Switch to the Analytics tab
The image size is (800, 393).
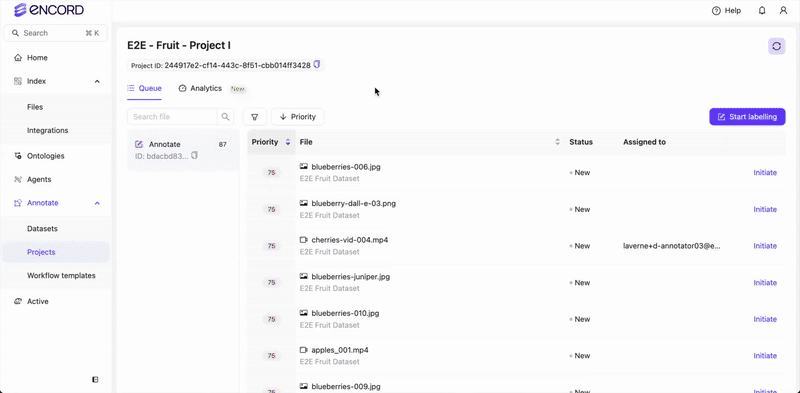(200, 89)
